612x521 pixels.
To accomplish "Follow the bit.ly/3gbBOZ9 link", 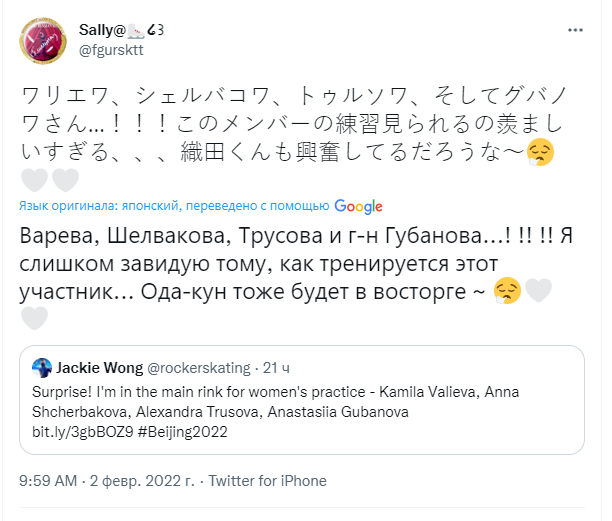I will [x=74, y=432].
